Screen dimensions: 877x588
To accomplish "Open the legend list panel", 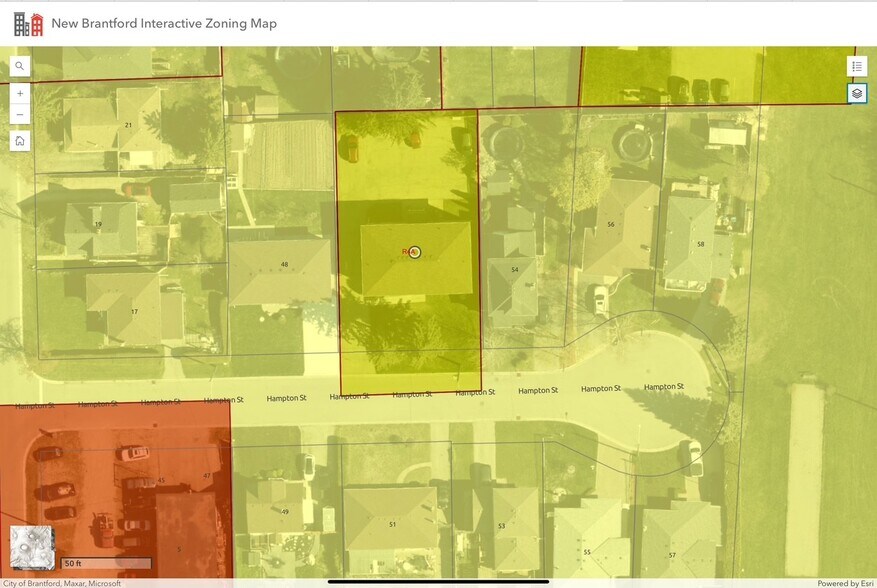I will [x=856, y=66].
